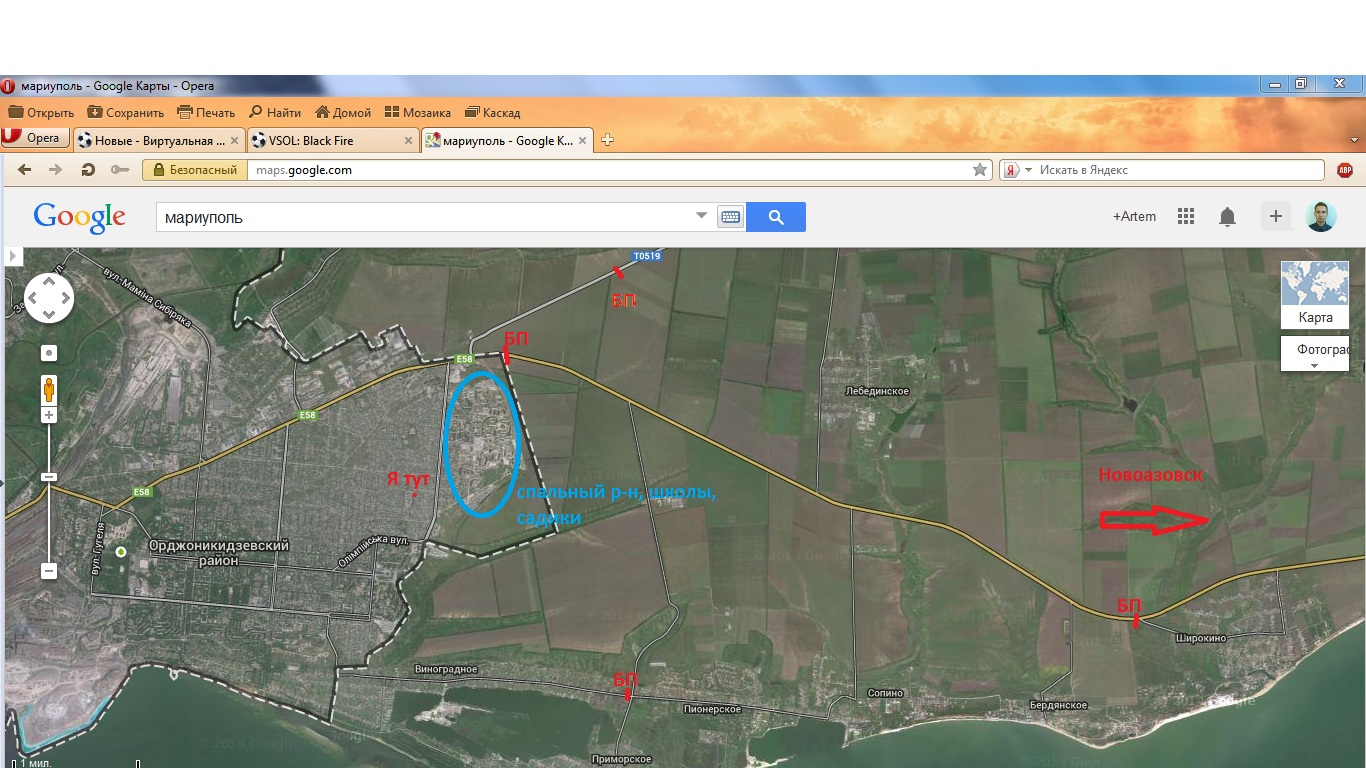Open a new tab with the plus icon

tap(607, 140)
